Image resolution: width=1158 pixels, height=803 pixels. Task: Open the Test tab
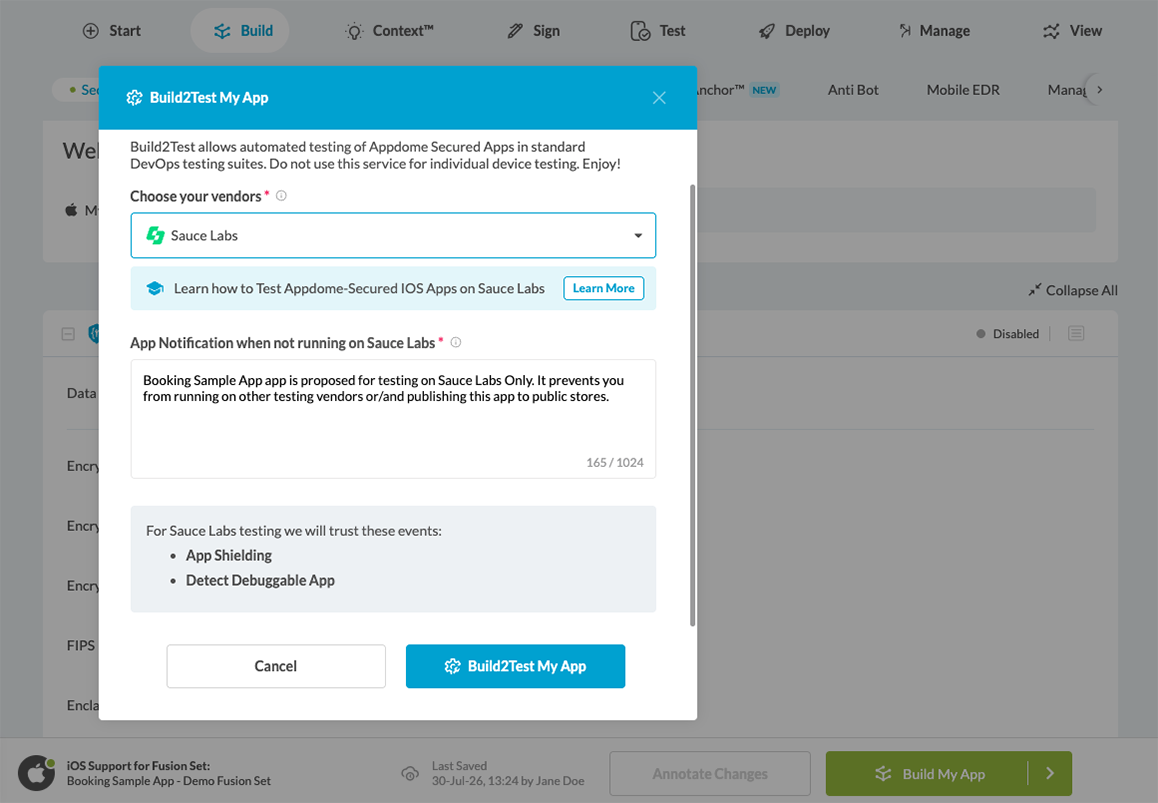tap(658, 31)
